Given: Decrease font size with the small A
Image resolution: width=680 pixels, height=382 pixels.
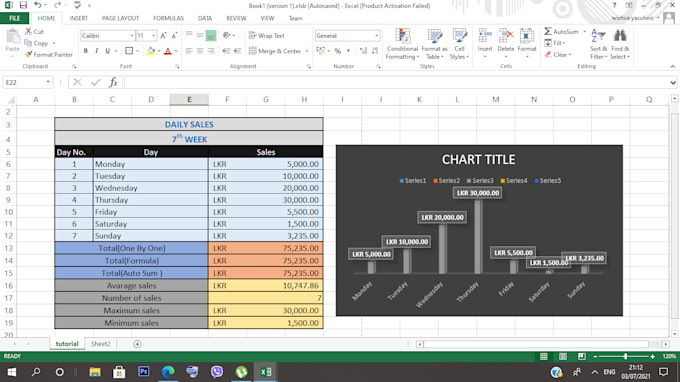Looking at the screenshot, I should (x=174, y=36).
